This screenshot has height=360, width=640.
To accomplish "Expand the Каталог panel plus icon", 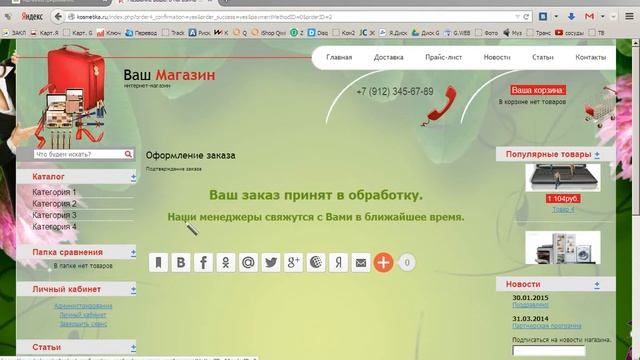I will (133, 177).
